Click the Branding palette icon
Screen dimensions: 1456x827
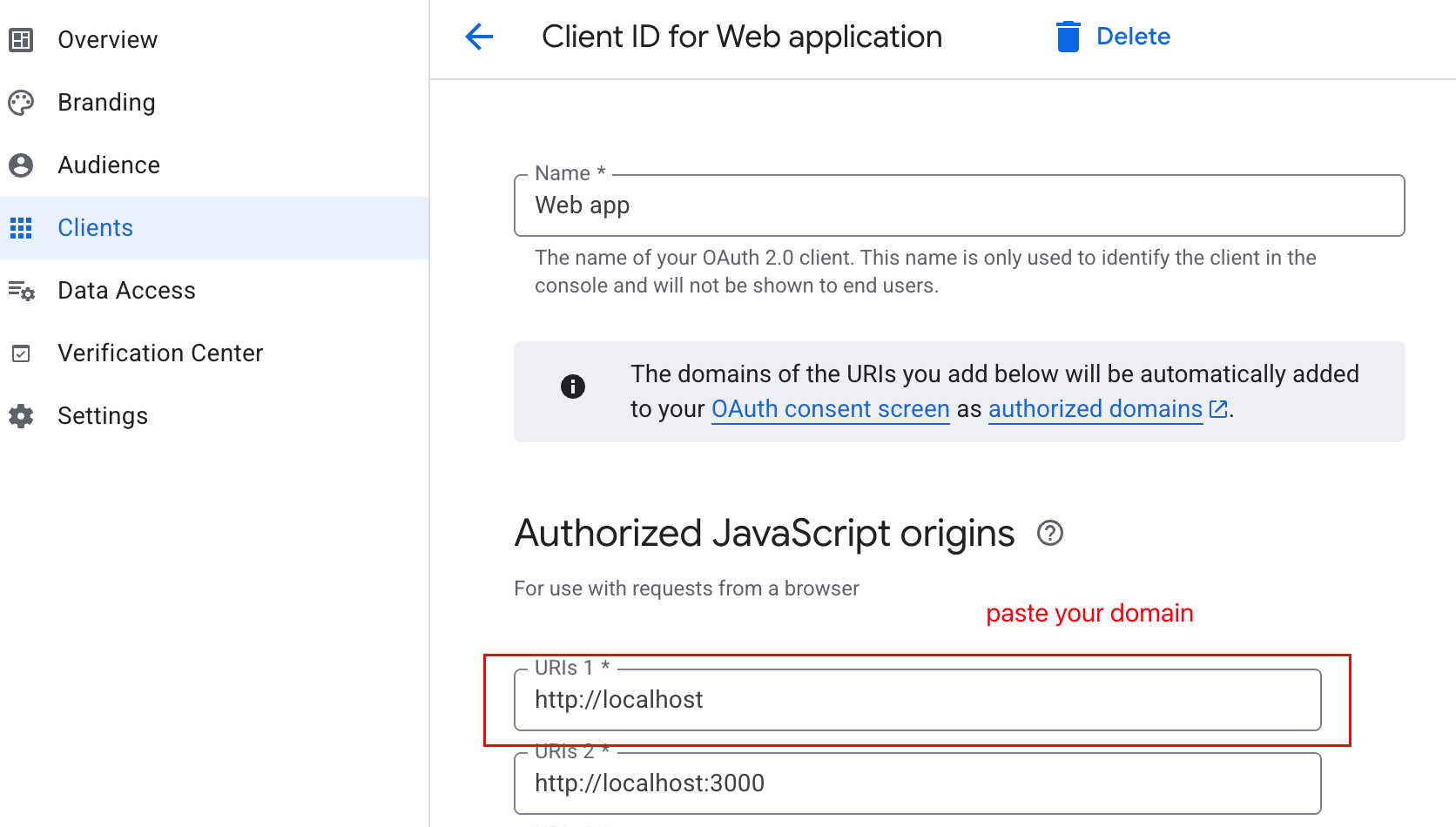tap(21, 103)
